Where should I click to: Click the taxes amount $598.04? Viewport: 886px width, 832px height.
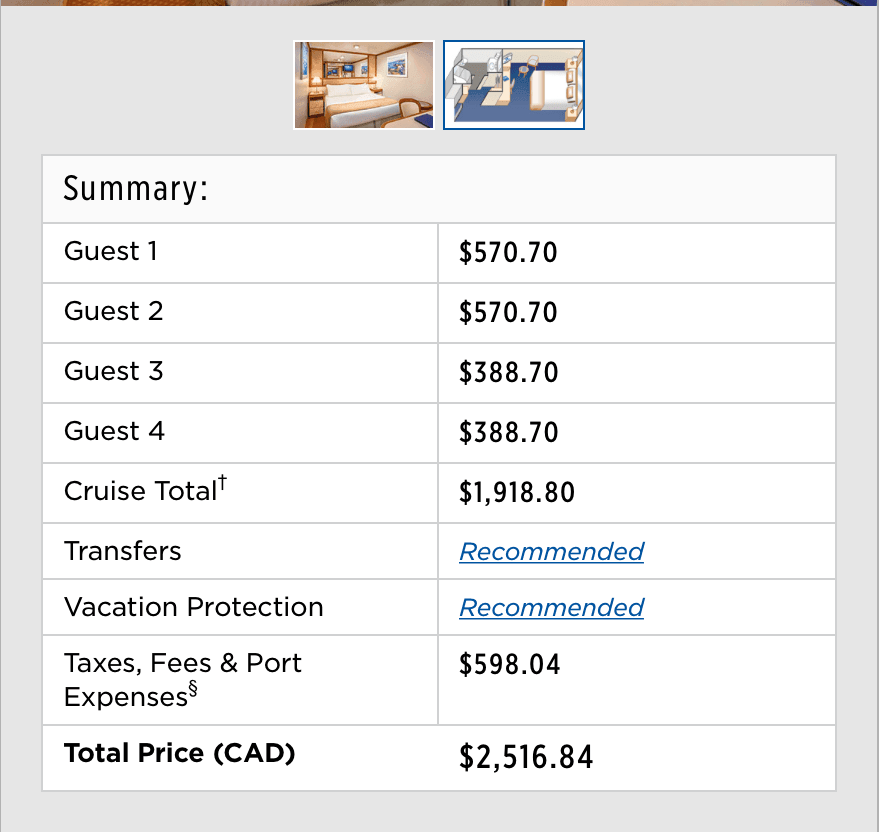(x=509, y=665)
